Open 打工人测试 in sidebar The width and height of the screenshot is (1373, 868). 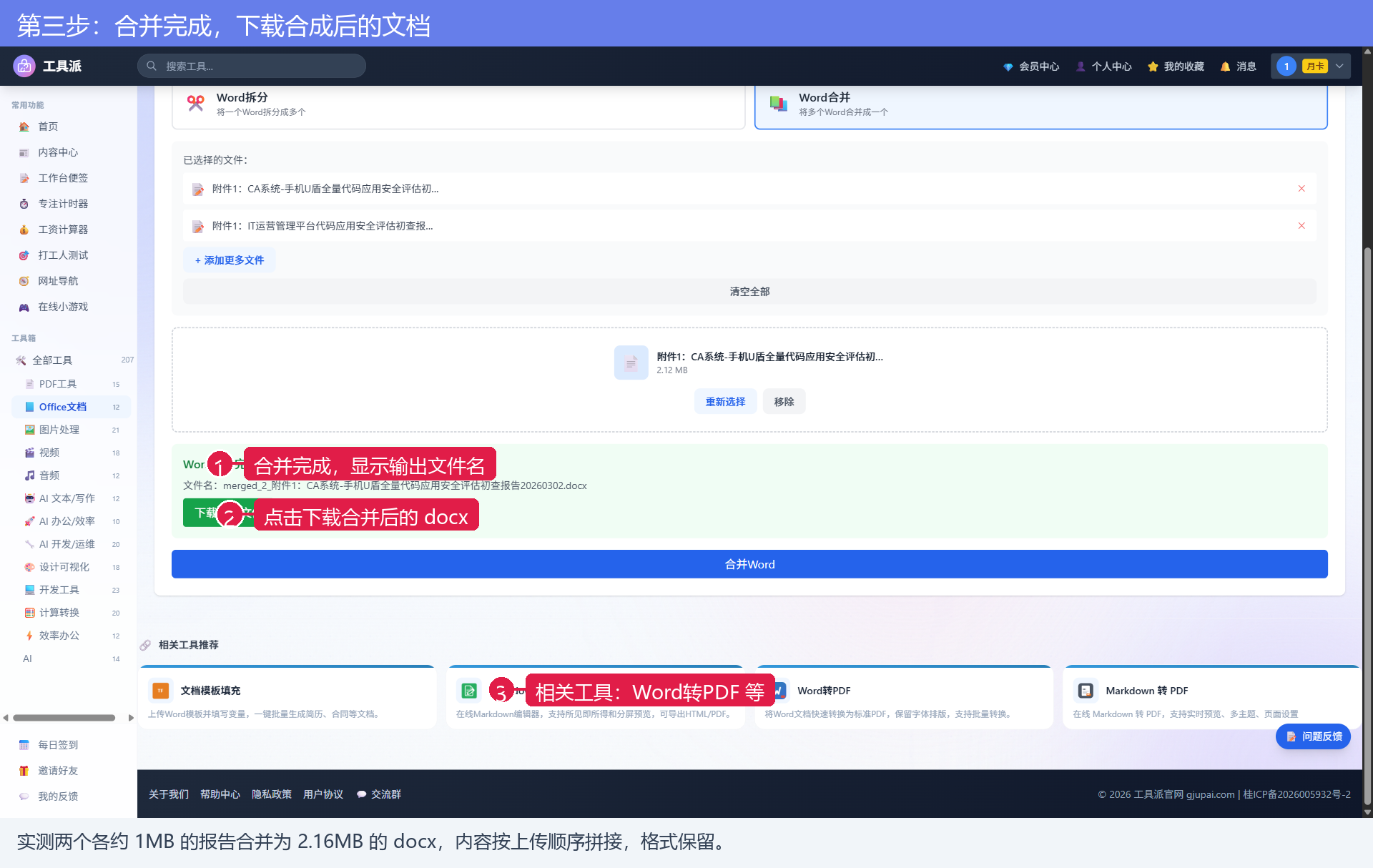tap(63, 255)
